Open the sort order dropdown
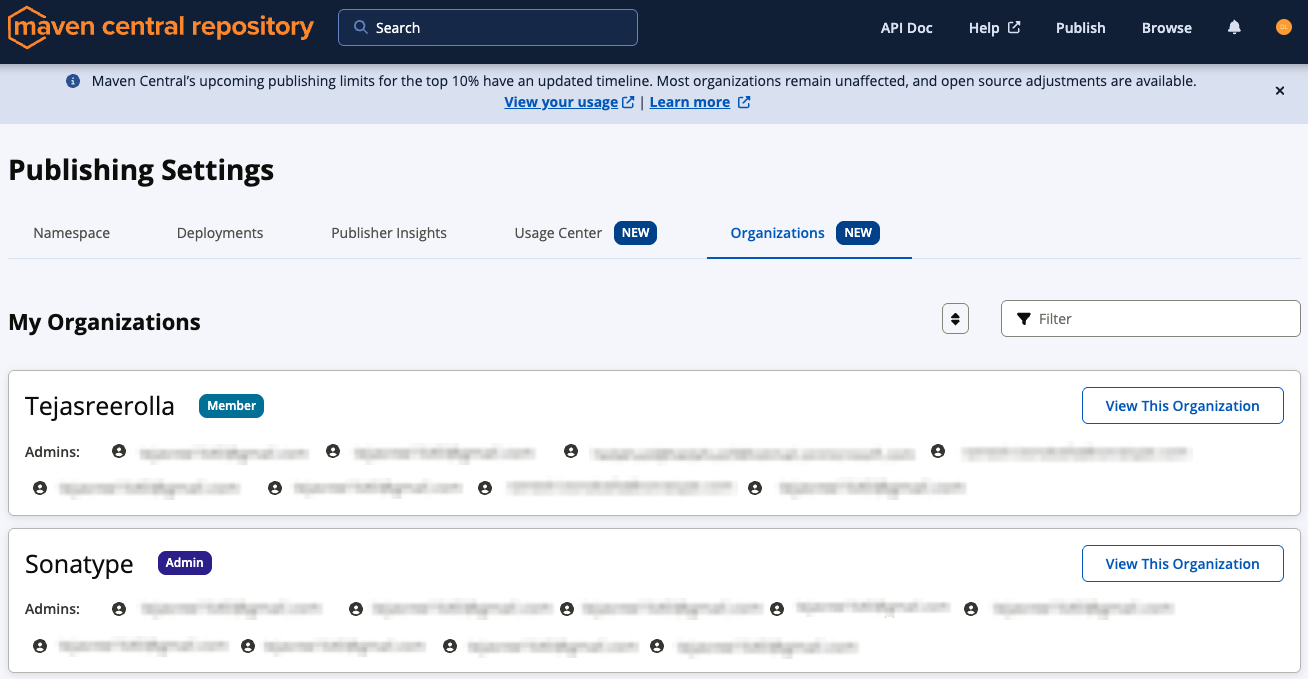 (x=955, y=319)
